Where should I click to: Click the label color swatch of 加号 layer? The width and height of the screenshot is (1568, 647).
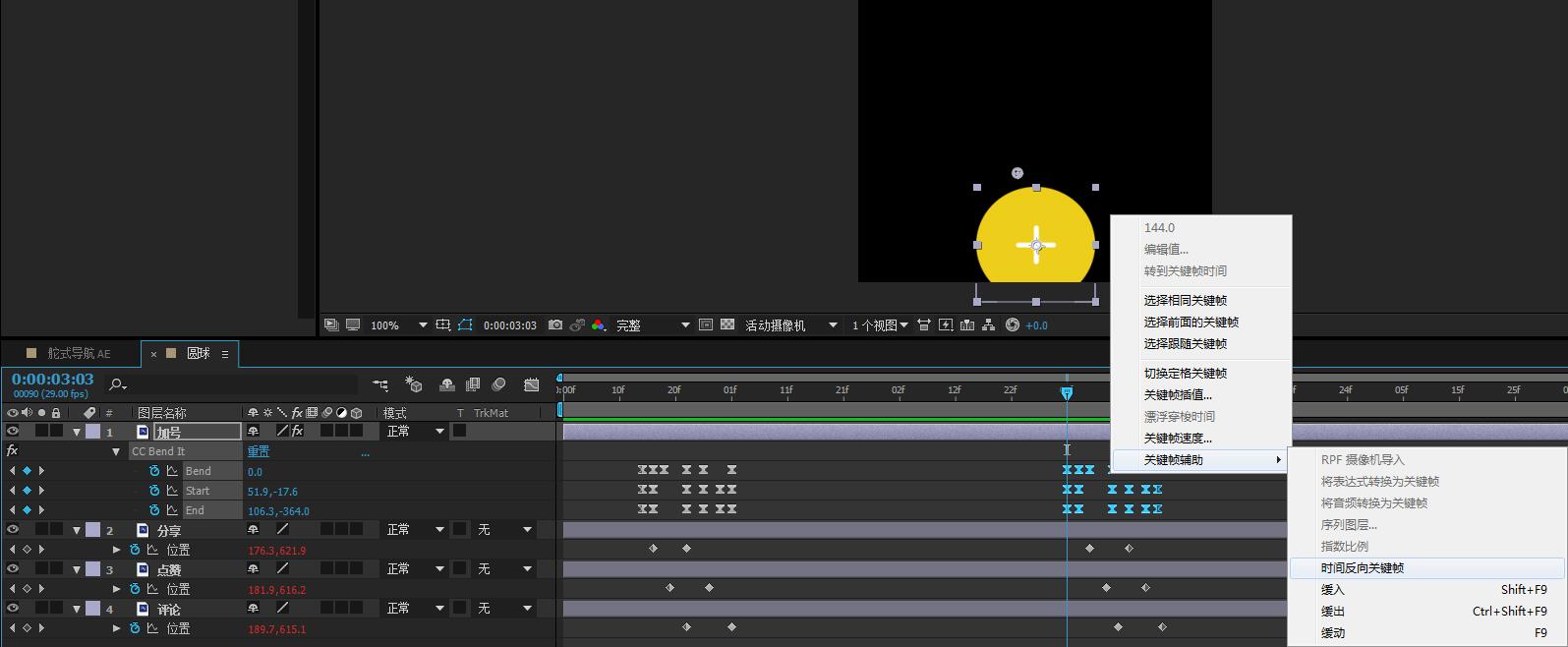(x=92, y=432)
